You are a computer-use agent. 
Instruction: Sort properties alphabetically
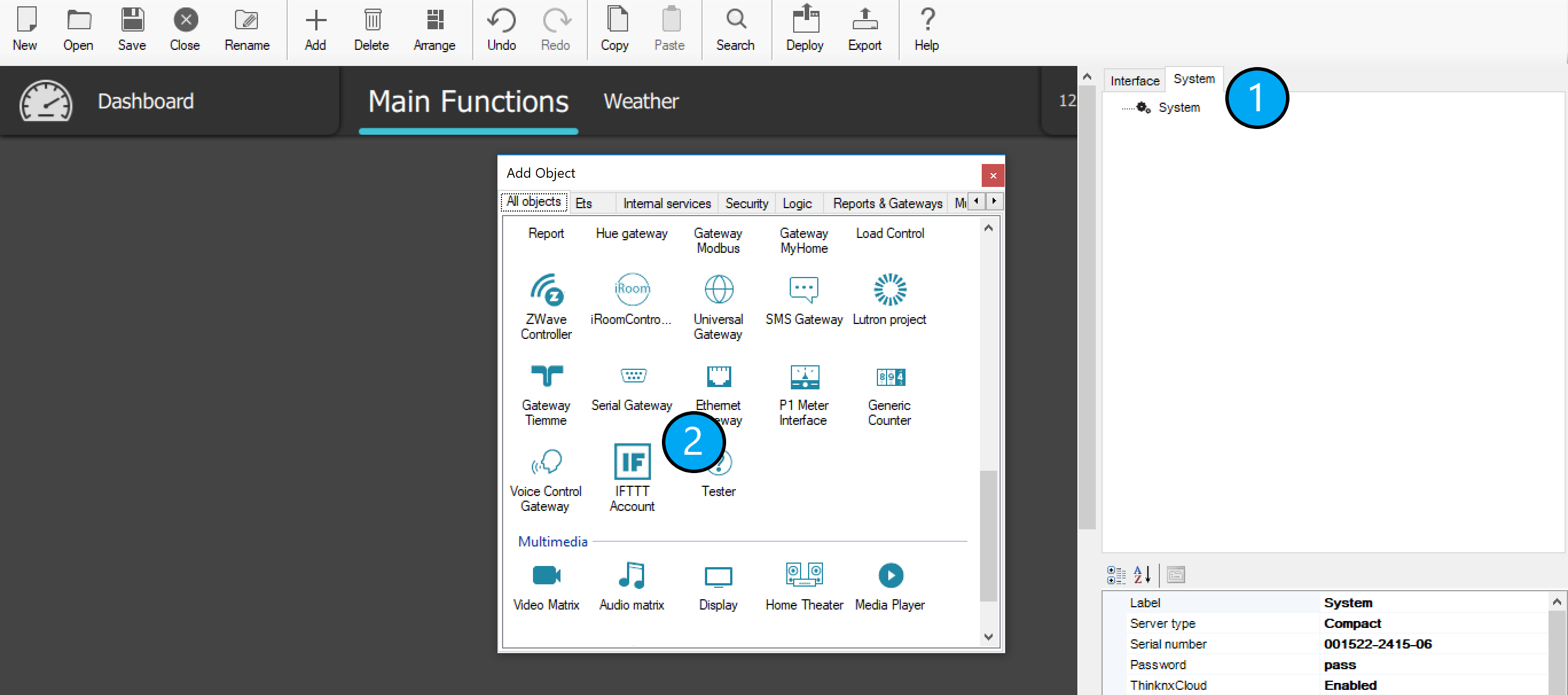tap(1142, 575)
